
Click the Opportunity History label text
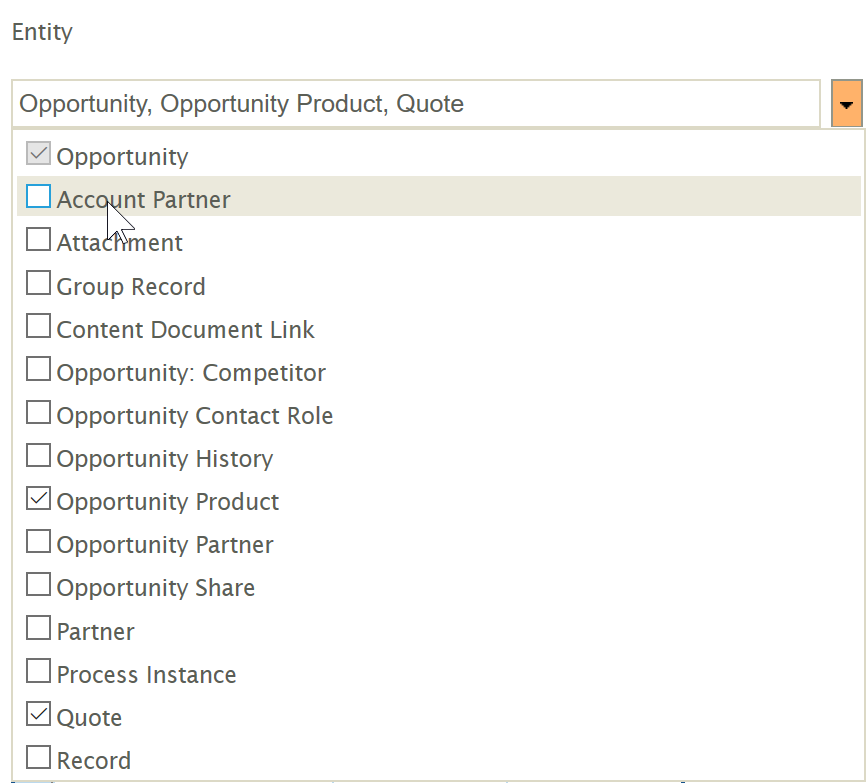[165, 459]
